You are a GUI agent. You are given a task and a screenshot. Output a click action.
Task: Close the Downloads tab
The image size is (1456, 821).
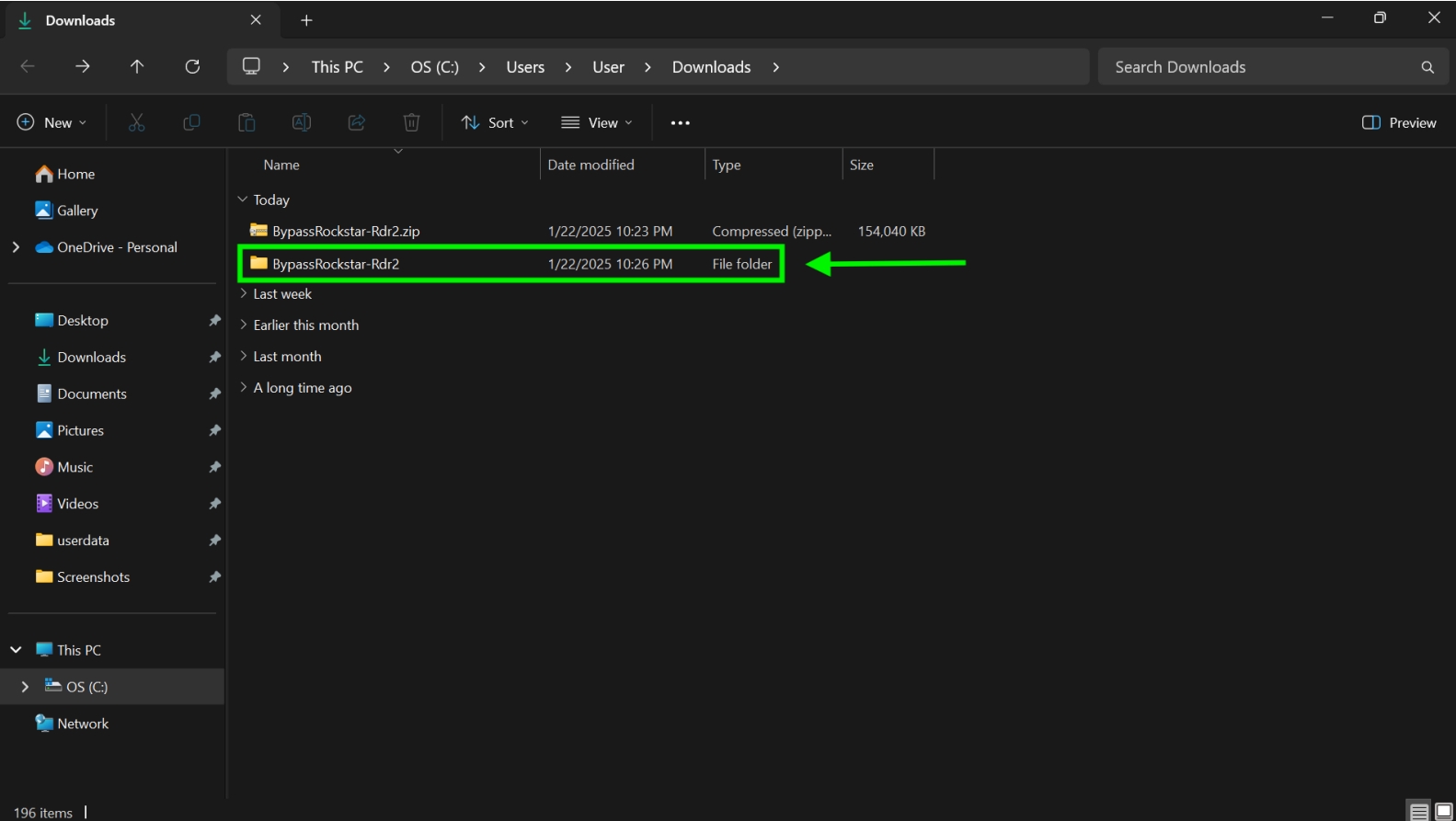click(256, 20)
